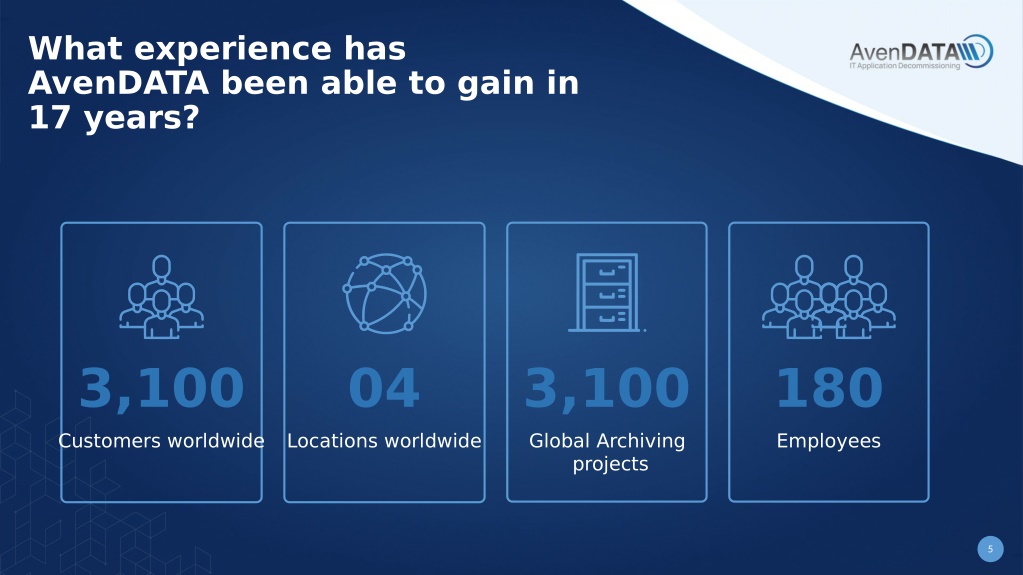Screen dimensions: 1023x575
Task: Select the Locations worldwide label
Action: (384, 441)
